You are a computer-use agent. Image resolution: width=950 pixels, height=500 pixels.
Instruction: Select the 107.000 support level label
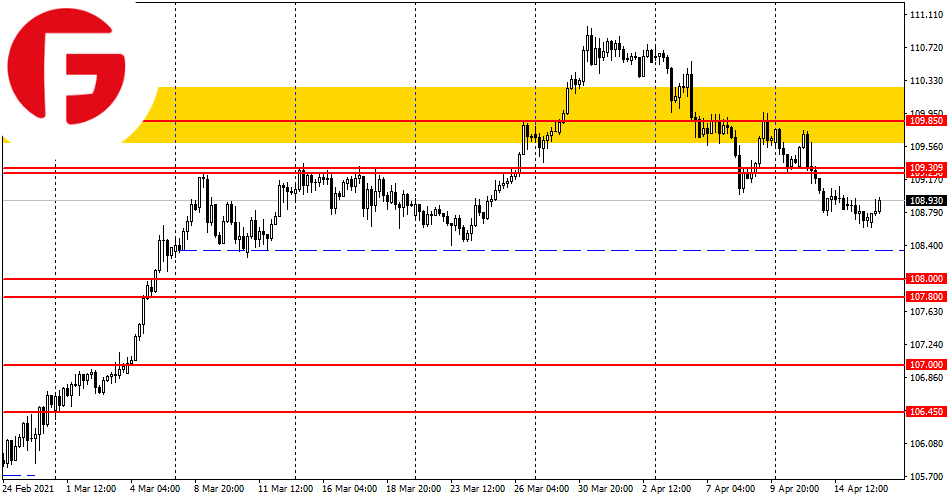coord(925,365)
